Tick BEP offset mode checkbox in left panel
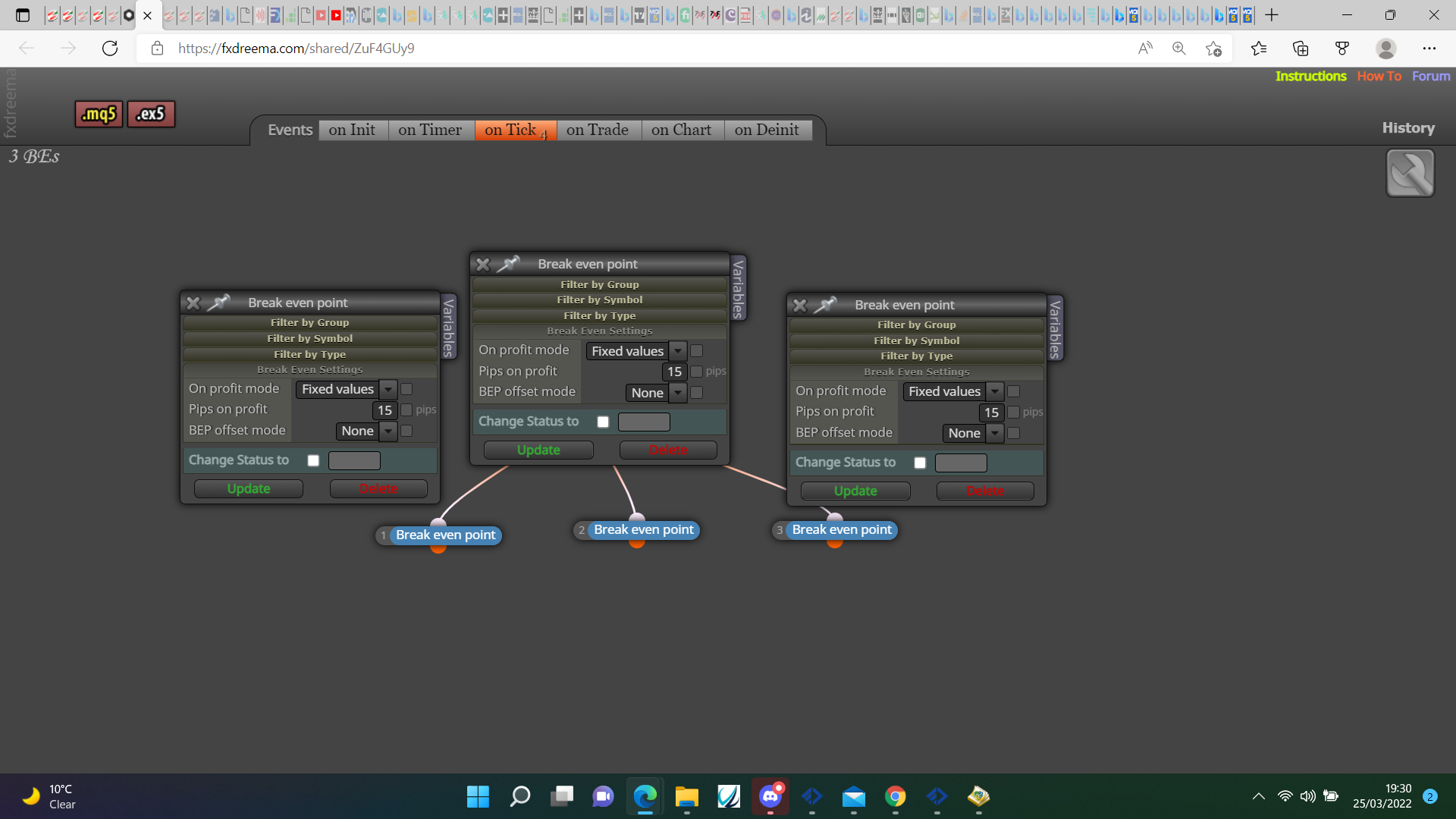This screenshot has height=819, width=1456. coord(406,431)
